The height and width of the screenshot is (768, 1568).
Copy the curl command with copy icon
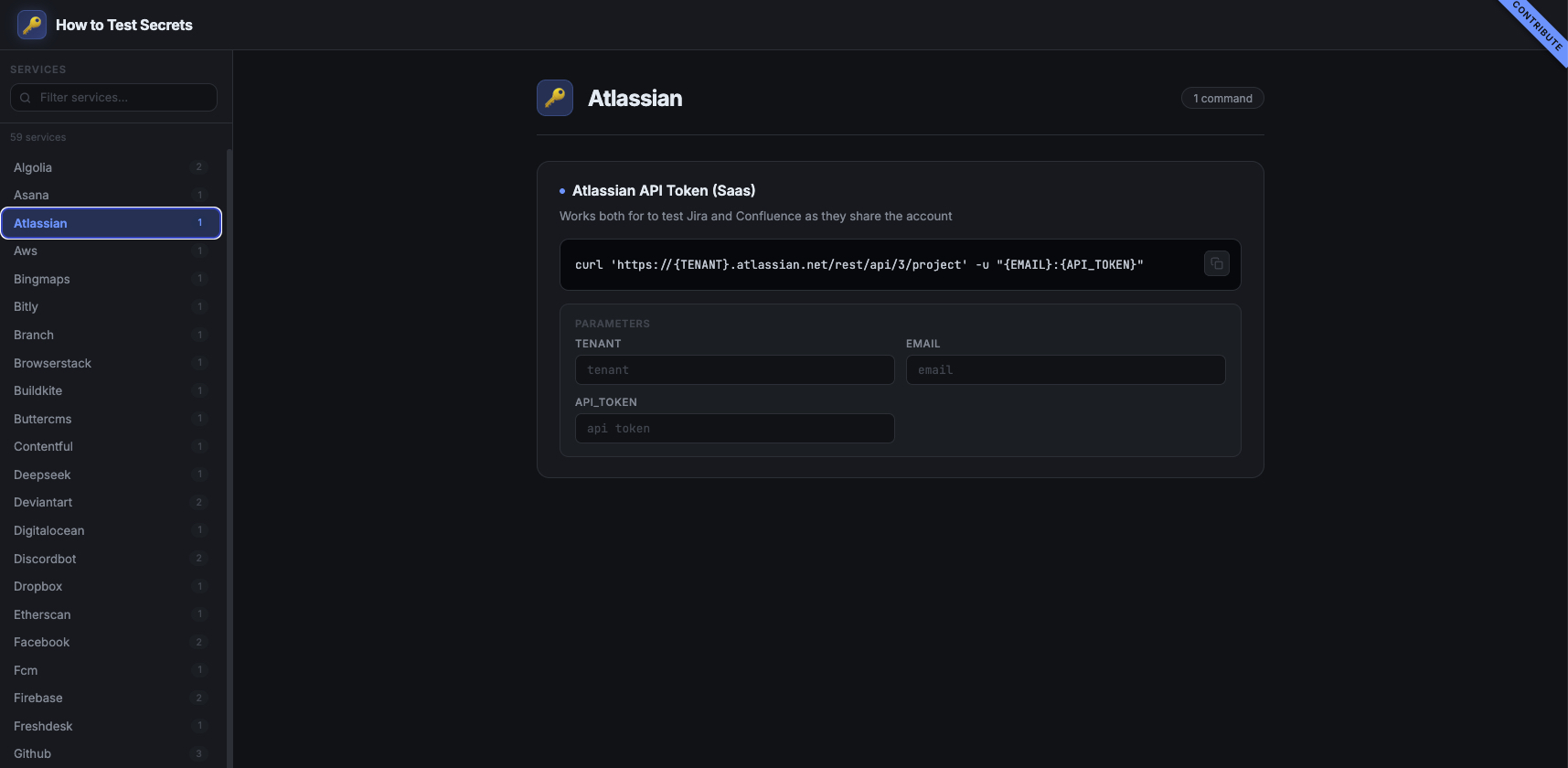click(1217, 264)
